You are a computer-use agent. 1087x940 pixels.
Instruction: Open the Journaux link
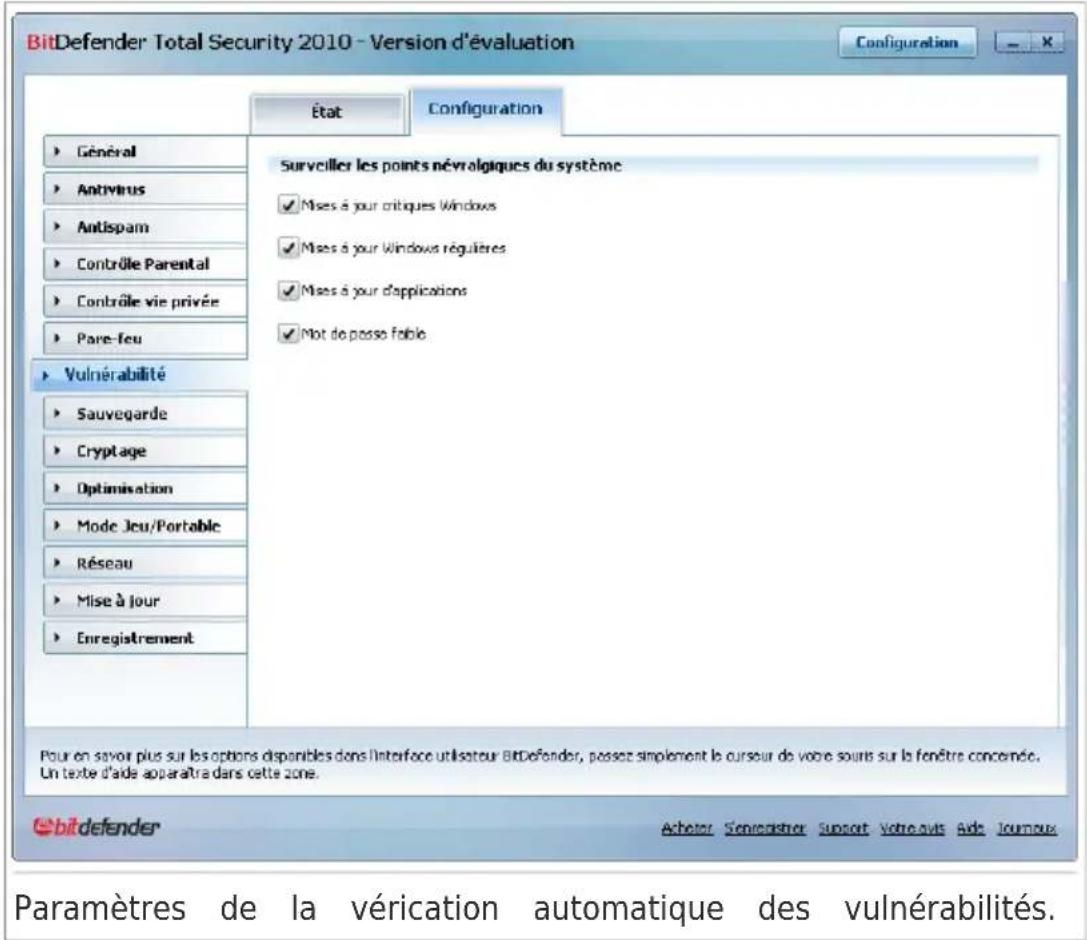1027,828
